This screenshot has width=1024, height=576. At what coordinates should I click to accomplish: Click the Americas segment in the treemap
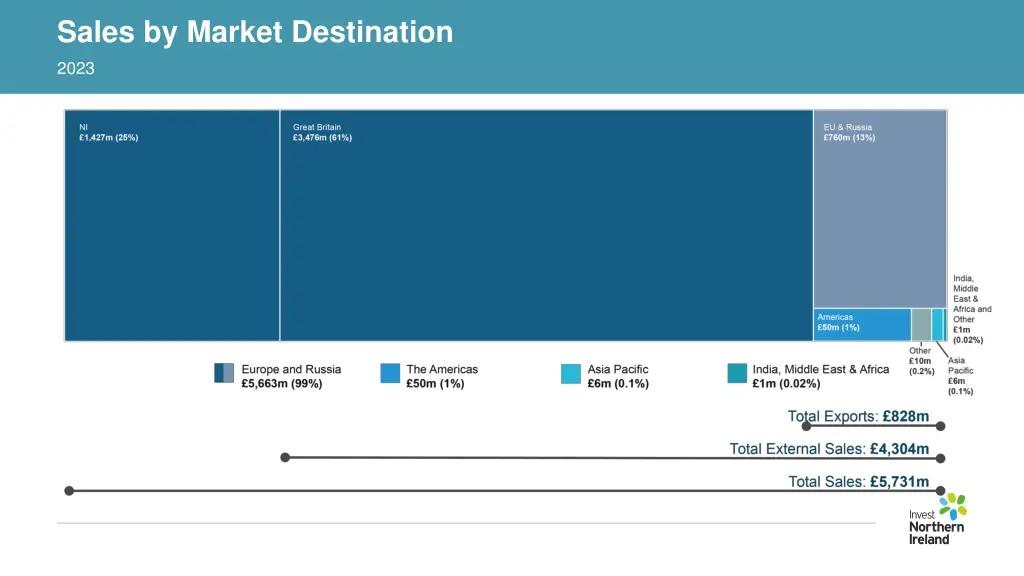pos(860,324)
